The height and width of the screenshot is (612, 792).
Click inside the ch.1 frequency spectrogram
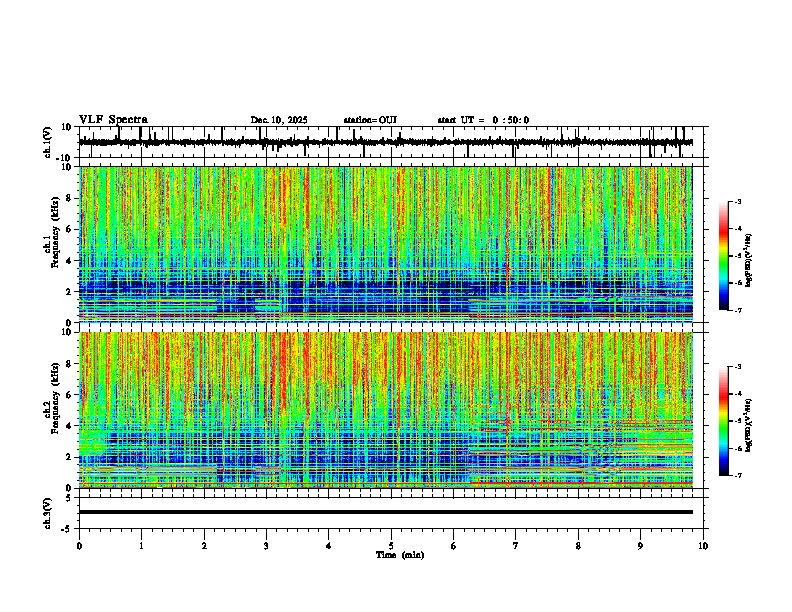click(386, 244)
